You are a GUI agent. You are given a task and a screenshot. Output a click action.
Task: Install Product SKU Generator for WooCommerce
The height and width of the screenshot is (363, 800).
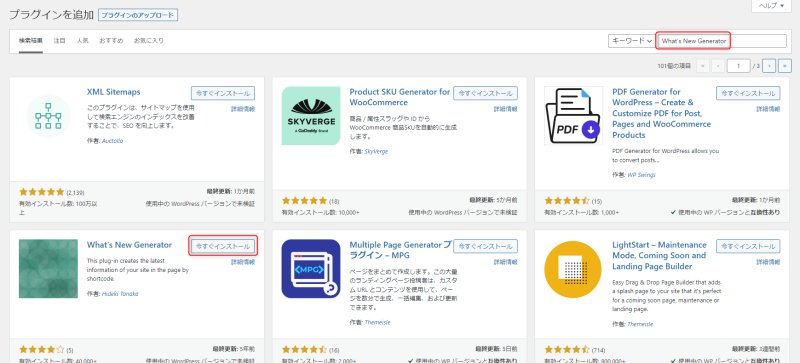tap(485, 93)
